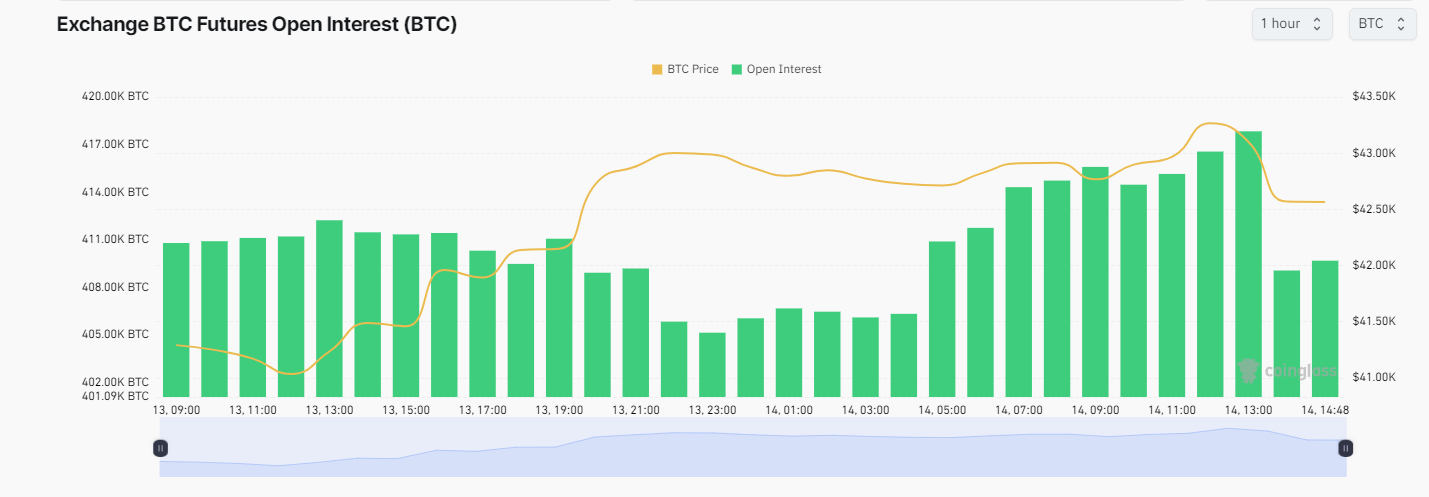Click the middle of the range navigator preview
Screen dimensions: 1429x497
pos(753,448)
